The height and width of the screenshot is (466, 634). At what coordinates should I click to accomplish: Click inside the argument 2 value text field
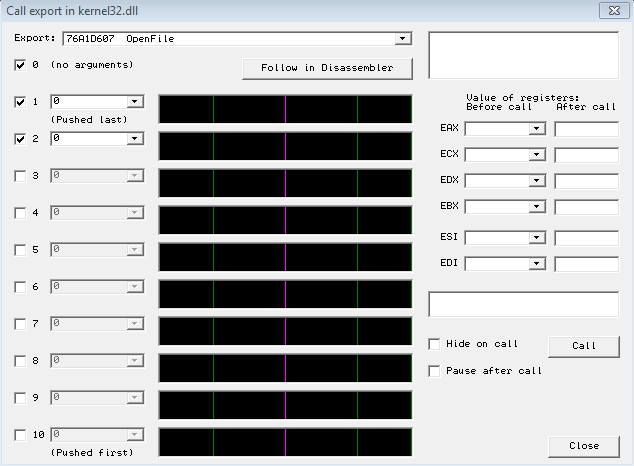tap(89, 139)
